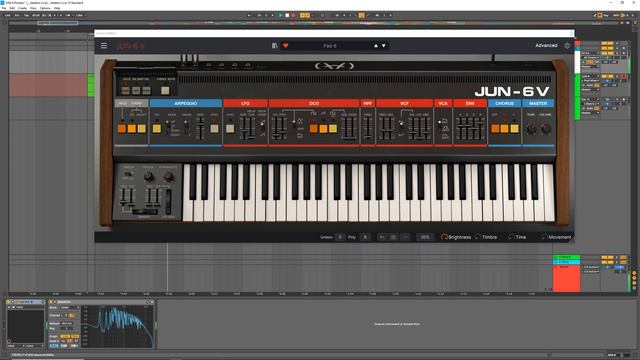Open the JUN-6 V settings gear
Image resolution: width=640 pixels, height=360 pixels.
point(567,46)
